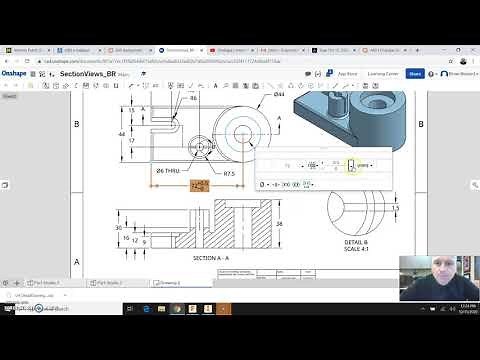The width and height of the screenshot is (480, 360).
Task: Select the Ø44 diameter dimension
Action: [279, 94]
